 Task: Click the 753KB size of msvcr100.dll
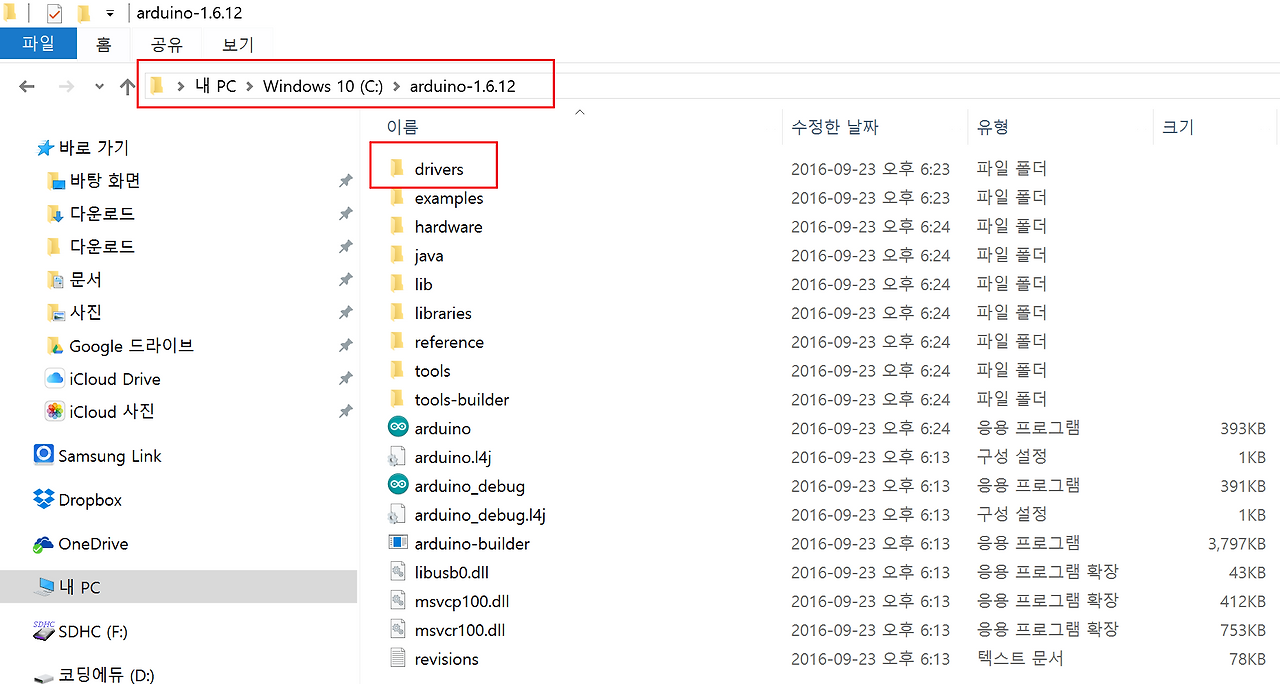[1243, 630]
